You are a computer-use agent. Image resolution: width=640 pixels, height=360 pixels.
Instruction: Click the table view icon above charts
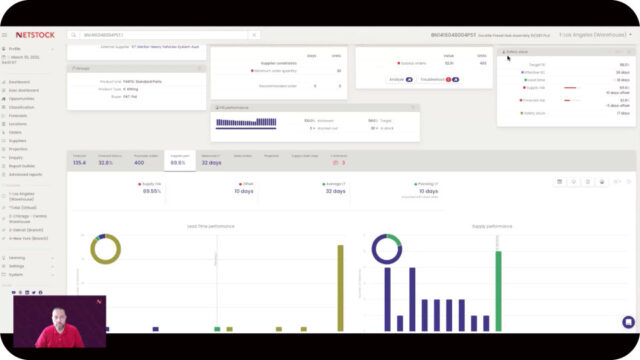click(x=560, y=182)
